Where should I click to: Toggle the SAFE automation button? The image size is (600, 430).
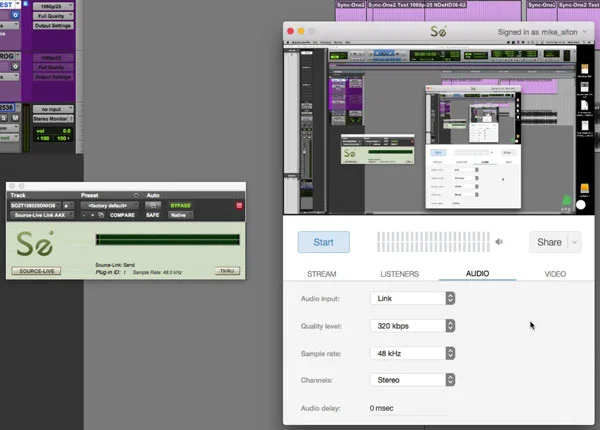coord(152,215)
